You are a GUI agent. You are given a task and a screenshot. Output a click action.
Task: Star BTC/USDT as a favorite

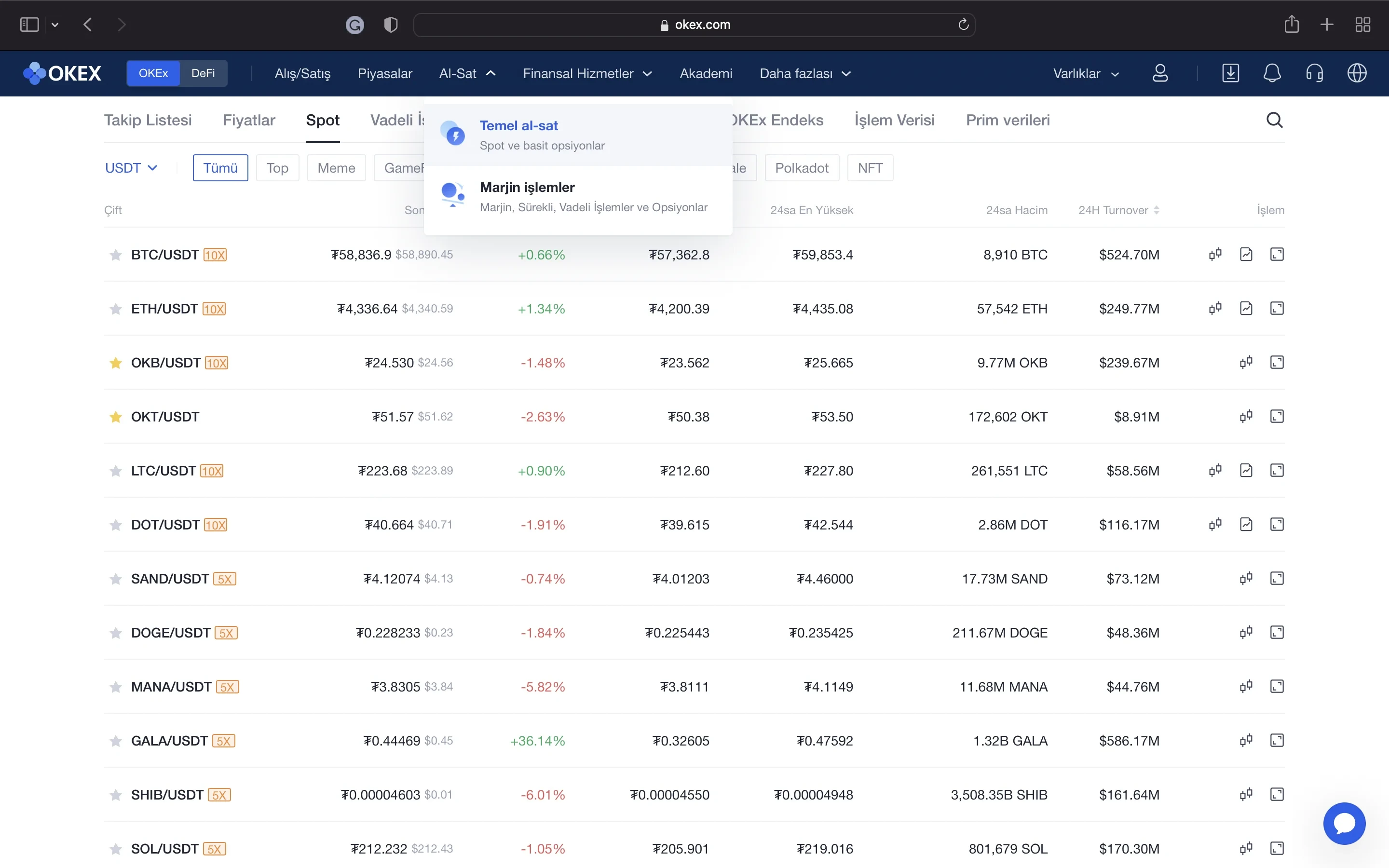pyautogui.click(x=115, y=255)
